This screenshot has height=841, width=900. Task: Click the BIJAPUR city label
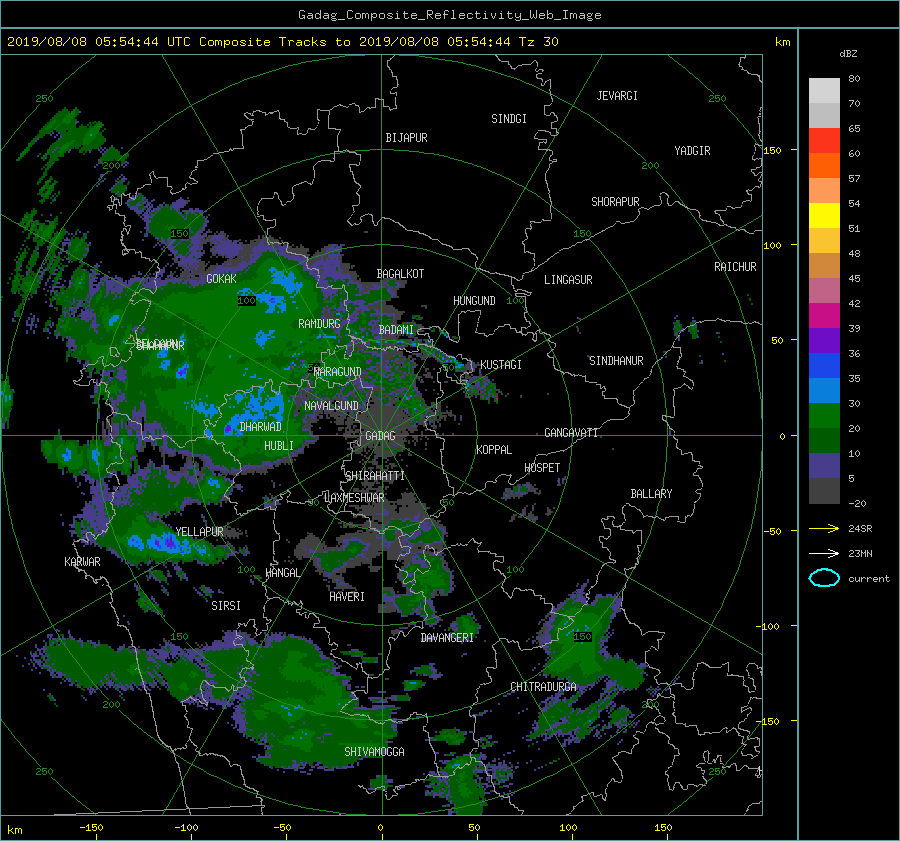pos(406,138)
